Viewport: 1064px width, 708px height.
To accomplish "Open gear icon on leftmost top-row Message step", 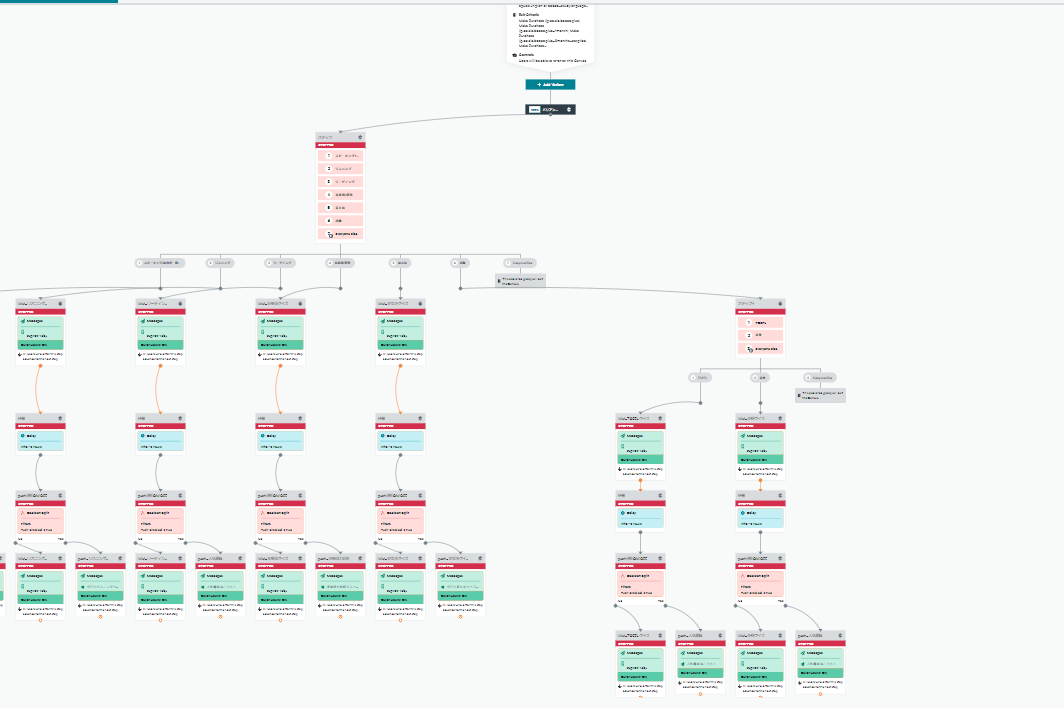I will [x=59, y=303].
